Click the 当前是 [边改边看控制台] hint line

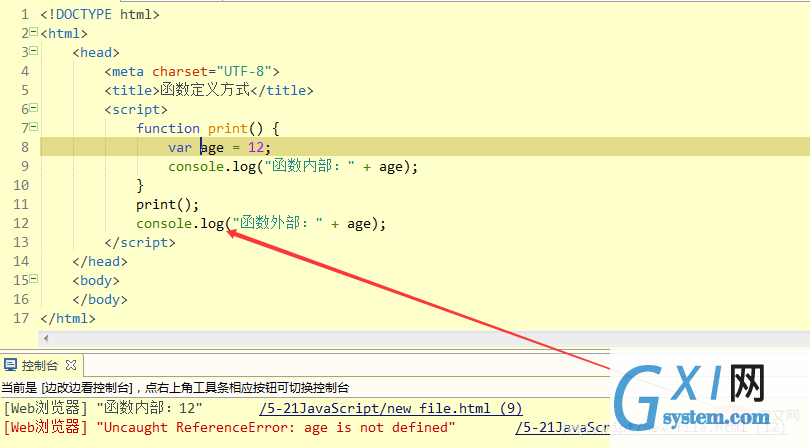click(x=175, y=388)
